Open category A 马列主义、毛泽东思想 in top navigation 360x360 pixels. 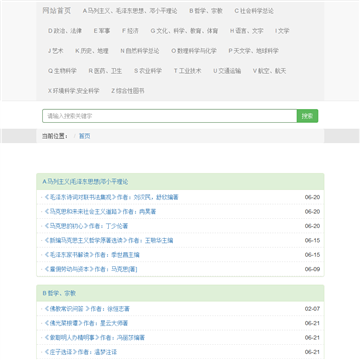point(130,11)
